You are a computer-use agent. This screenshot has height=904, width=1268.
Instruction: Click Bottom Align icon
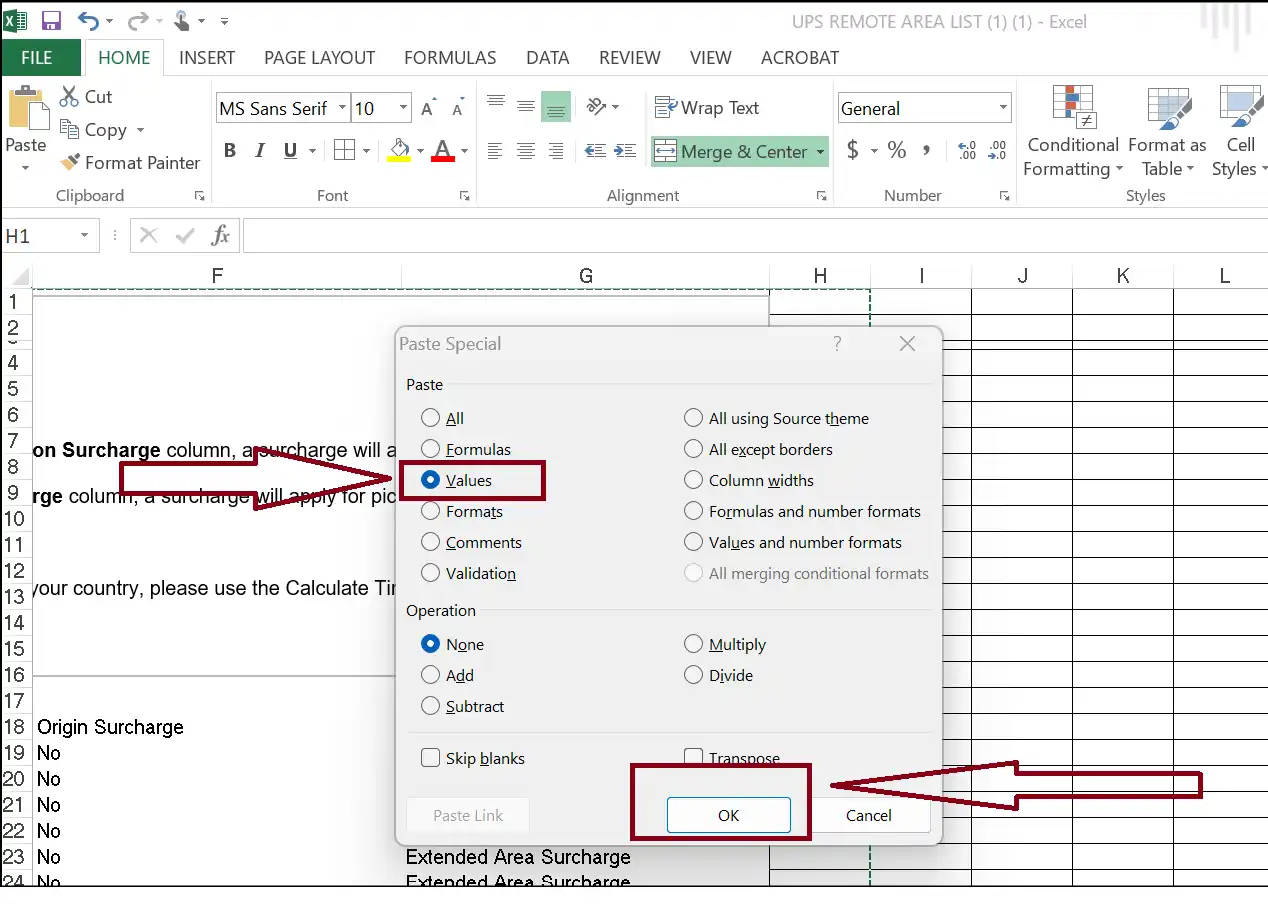556,106
